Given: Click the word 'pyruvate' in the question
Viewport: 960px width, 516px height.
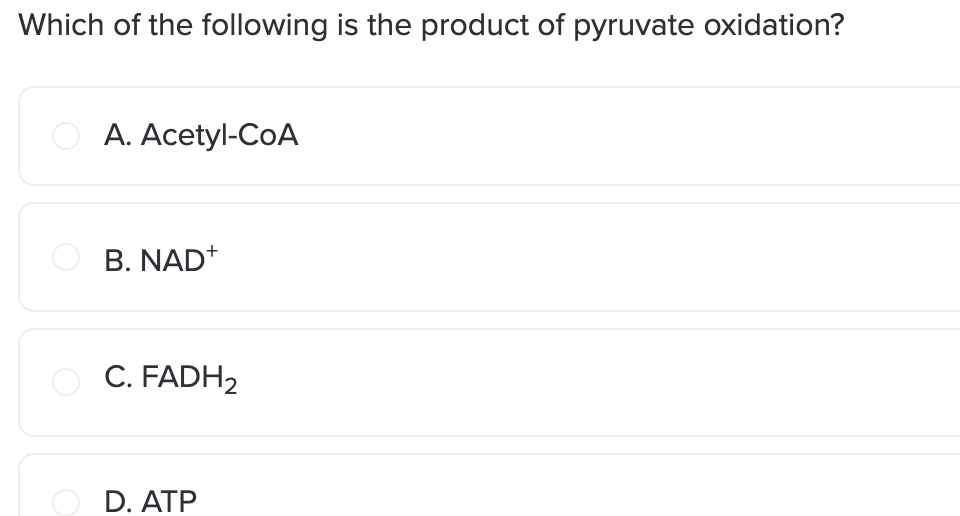Looking at the screenshot, I should 633,28.
